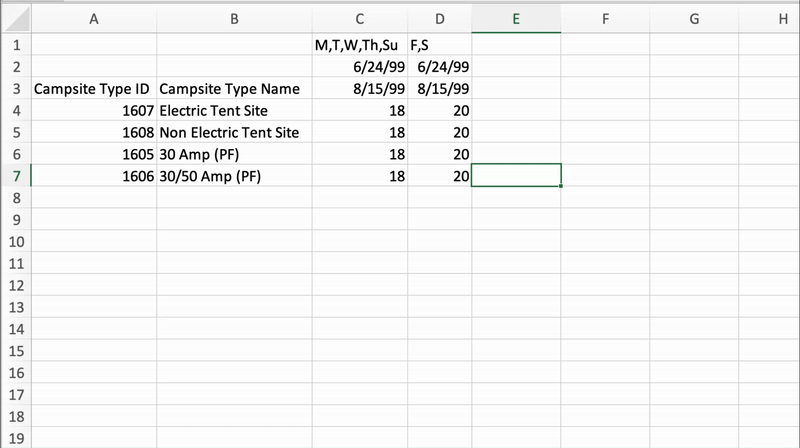The height and width of the screenshot is (448, 800).
Task: Click the 8/15/99 cell in column D
Action: pyautogui.click(x=439, y=89)
